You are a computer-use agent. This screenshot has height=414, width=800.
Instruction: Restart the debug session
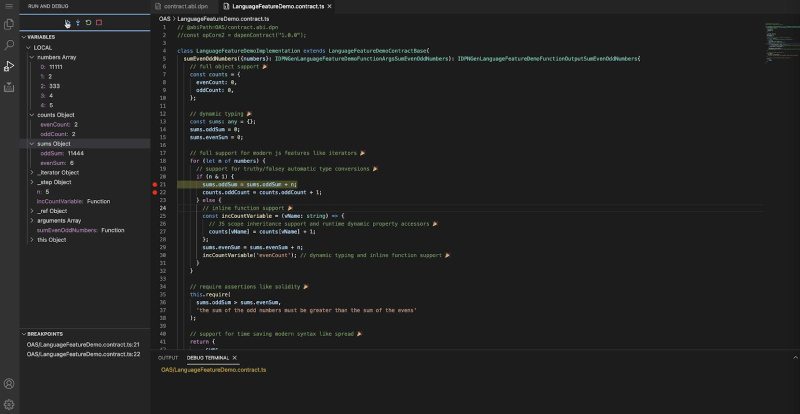[x=88, y=22]
